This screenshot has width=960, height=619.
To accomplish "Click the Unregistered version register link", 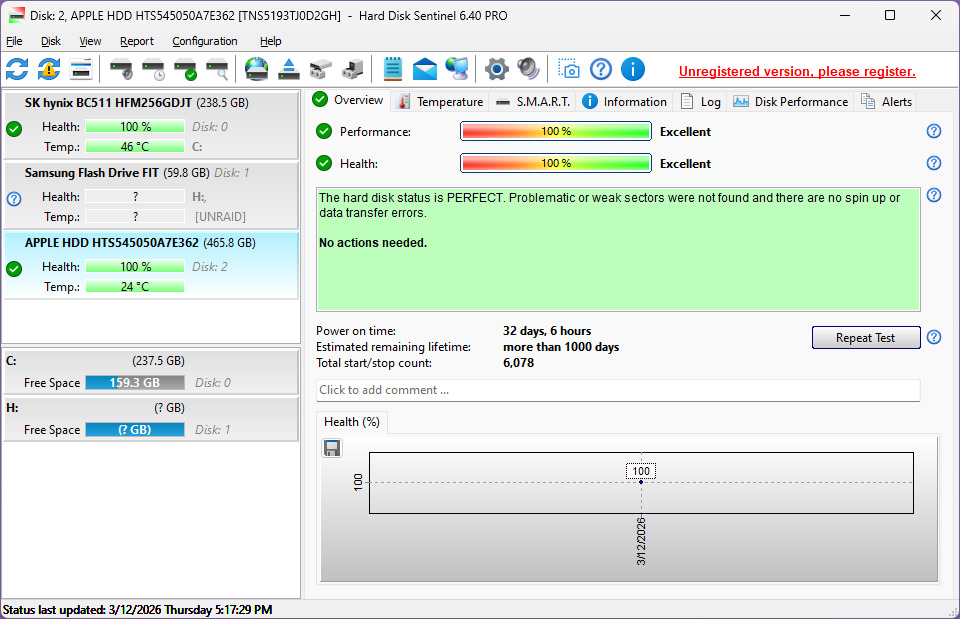I will pos(797,71).
